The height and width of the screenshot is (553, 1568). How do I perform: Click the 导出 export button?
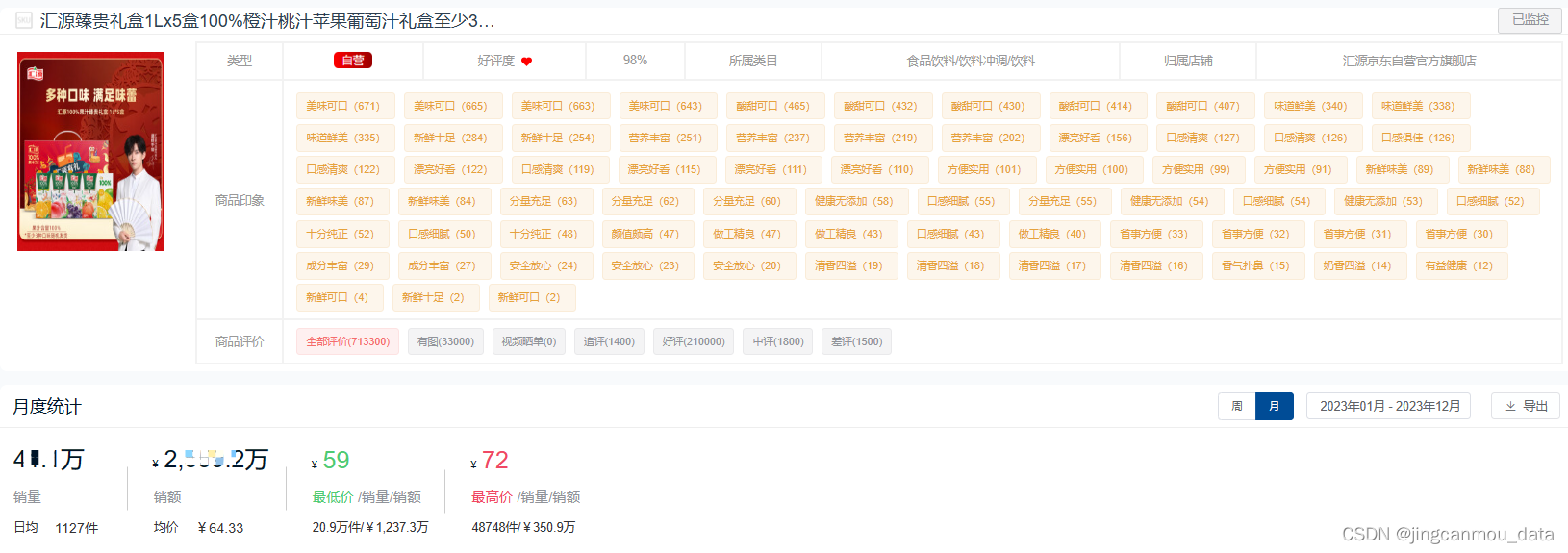pos(1526,407)
